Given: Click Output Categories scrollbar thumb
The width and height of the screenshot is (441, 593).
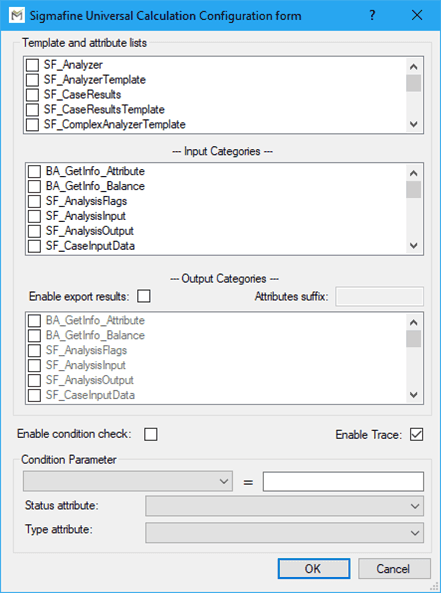Looking at the screenshot, I should point(413,339).
